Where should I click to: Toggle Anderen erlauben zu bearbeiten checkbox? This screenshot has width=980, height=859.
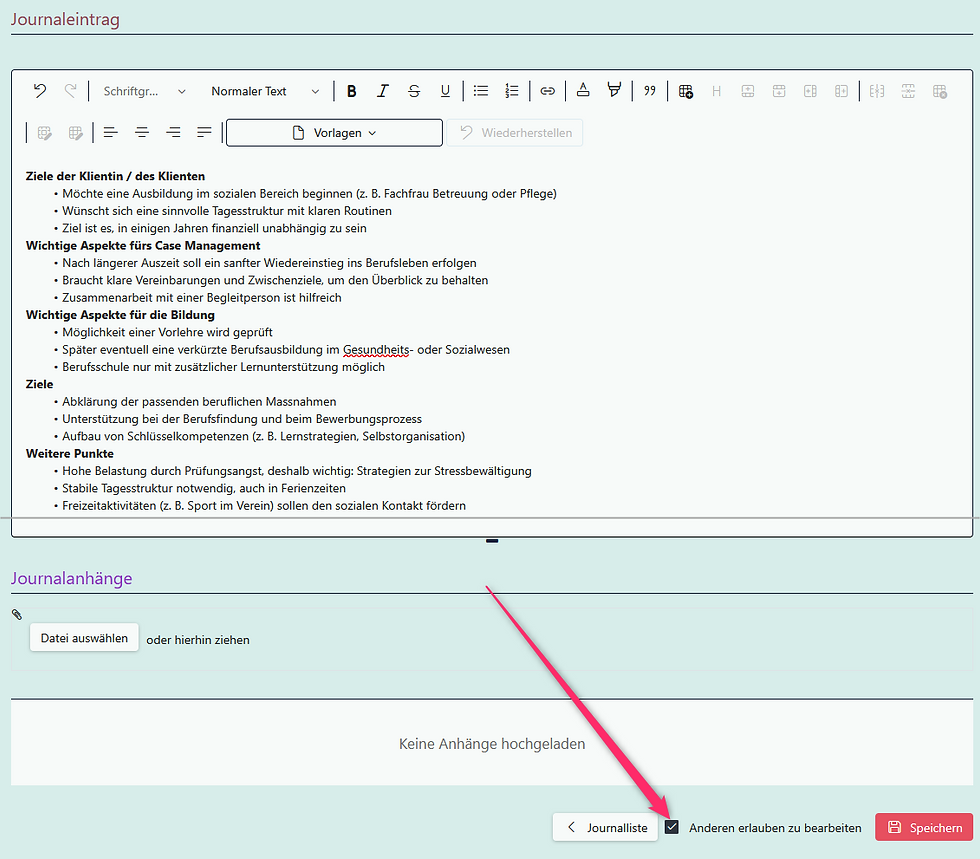pyautogui.click(x=672, y=827)
